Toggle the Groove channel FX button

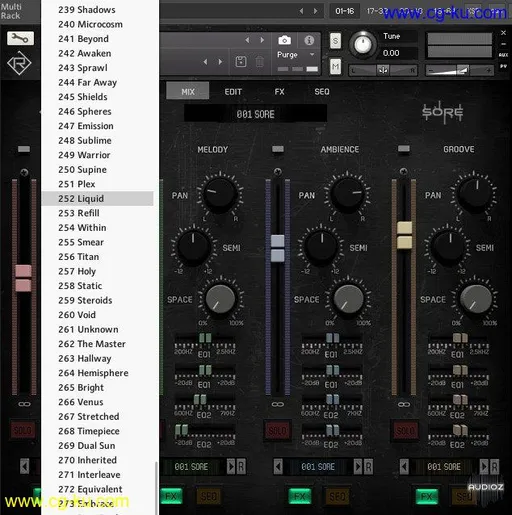(427, 496)
